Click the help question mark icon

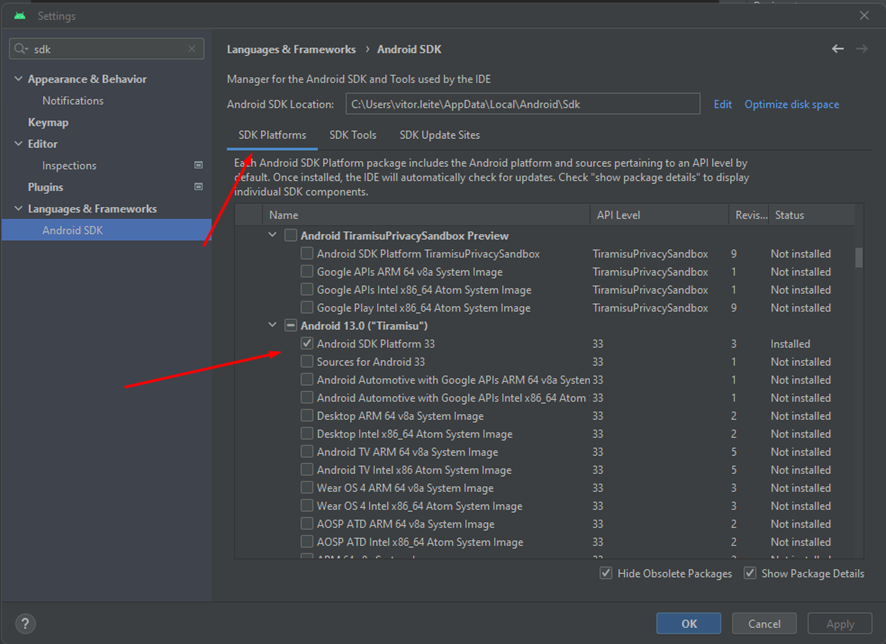(x=25, y=623)
